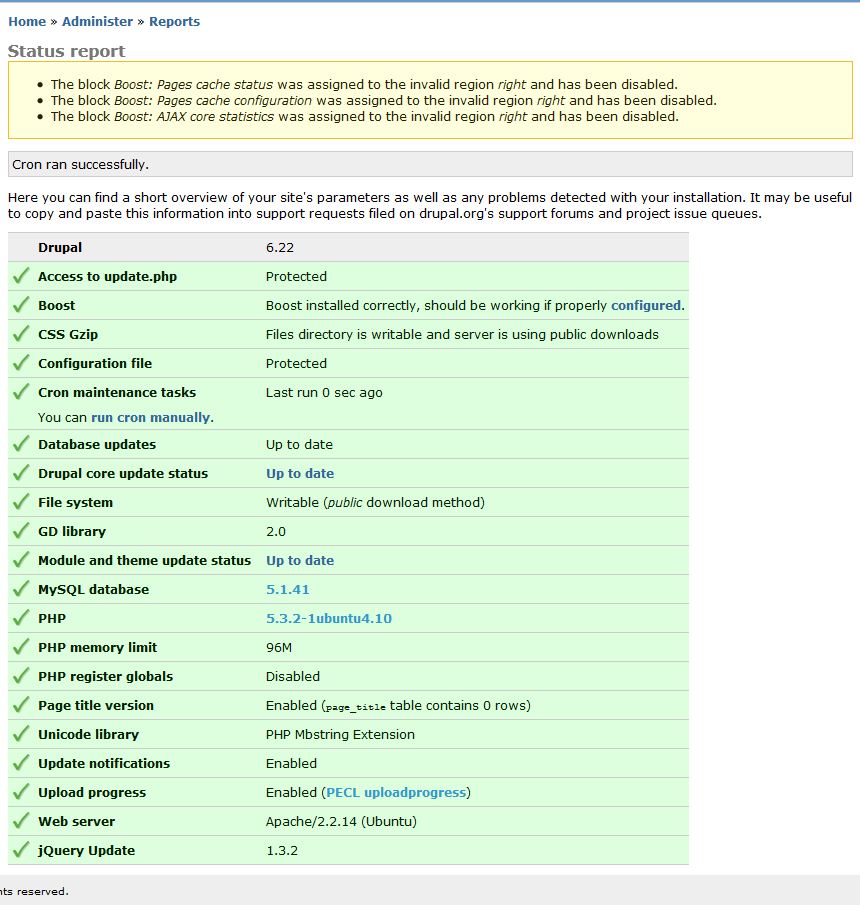The height and width of the screenshot is (905, 860).
Task: Click the checkmark beside Cron maintenance tasks
Action: click(21, 392)
